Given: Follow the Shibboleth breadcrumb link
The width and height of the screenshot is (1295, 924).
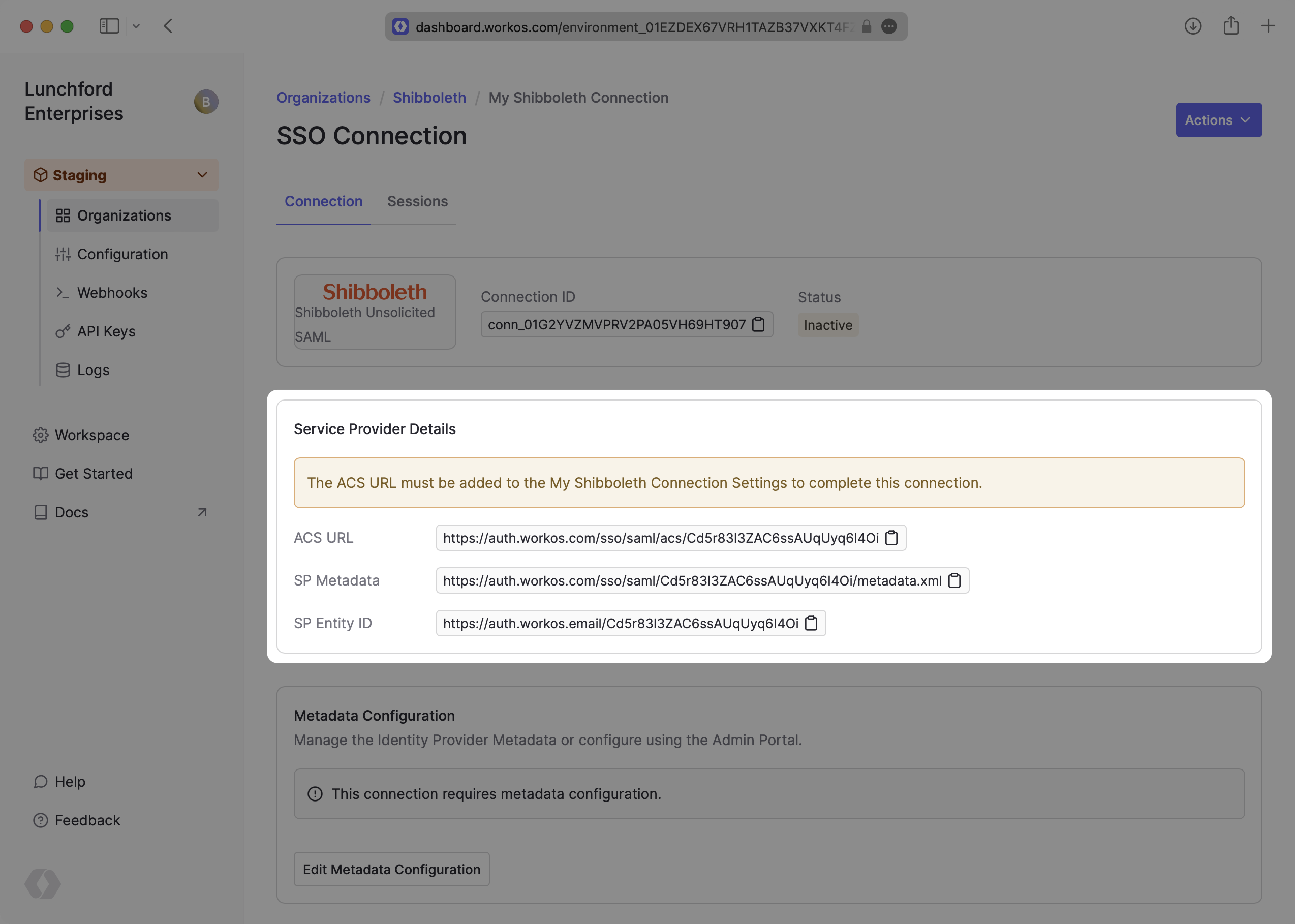Looking at the screenshot, I should (429, 98).
